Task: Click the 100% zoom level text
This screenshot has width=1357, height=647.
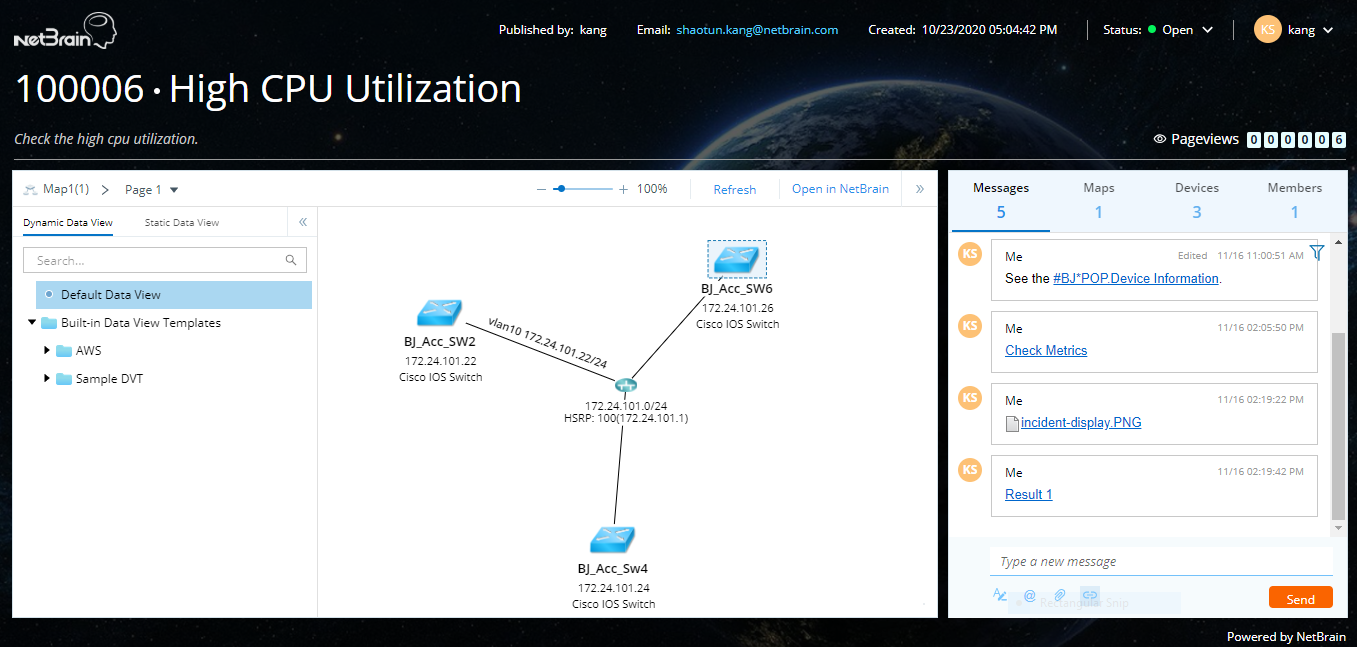Action: coord(652,189)
